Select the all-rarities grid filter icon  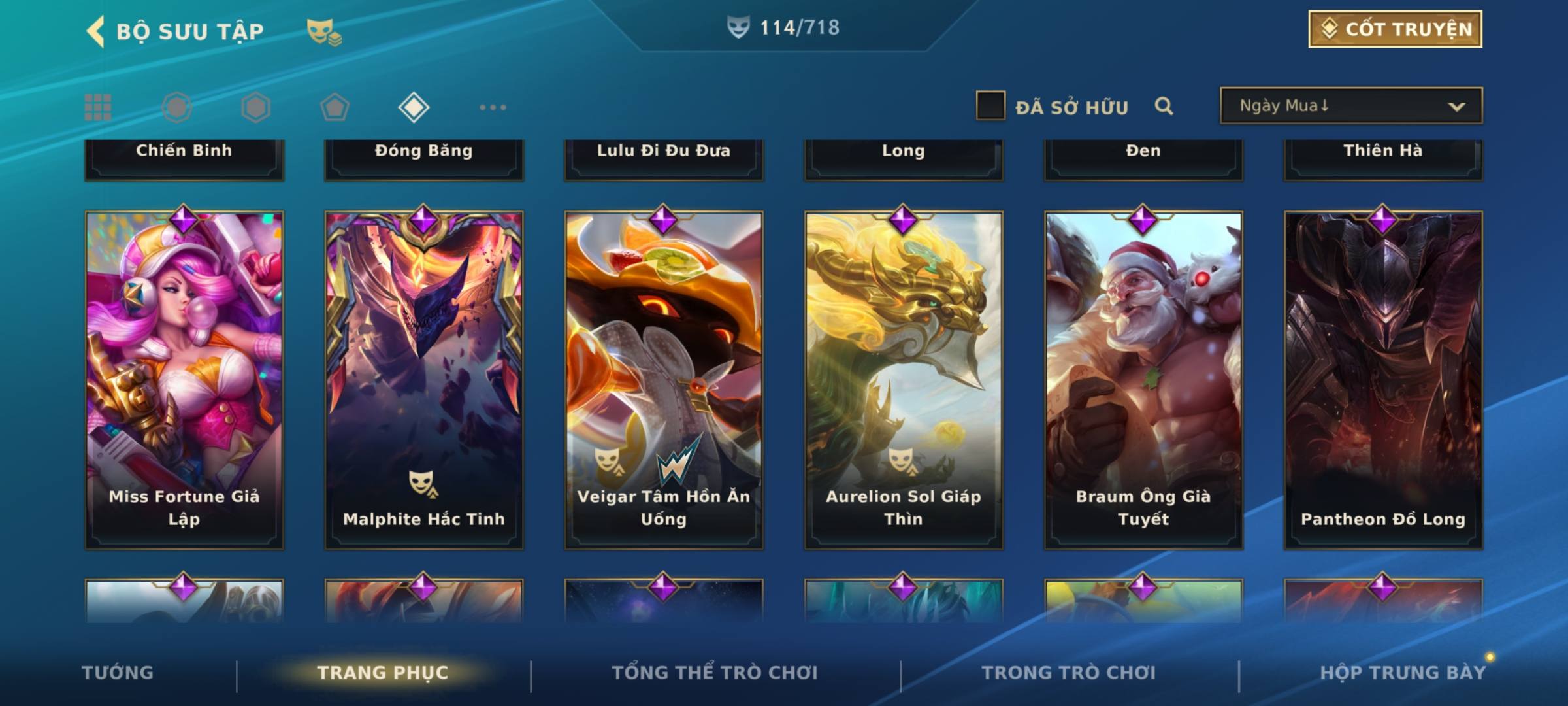pos(98,107)
